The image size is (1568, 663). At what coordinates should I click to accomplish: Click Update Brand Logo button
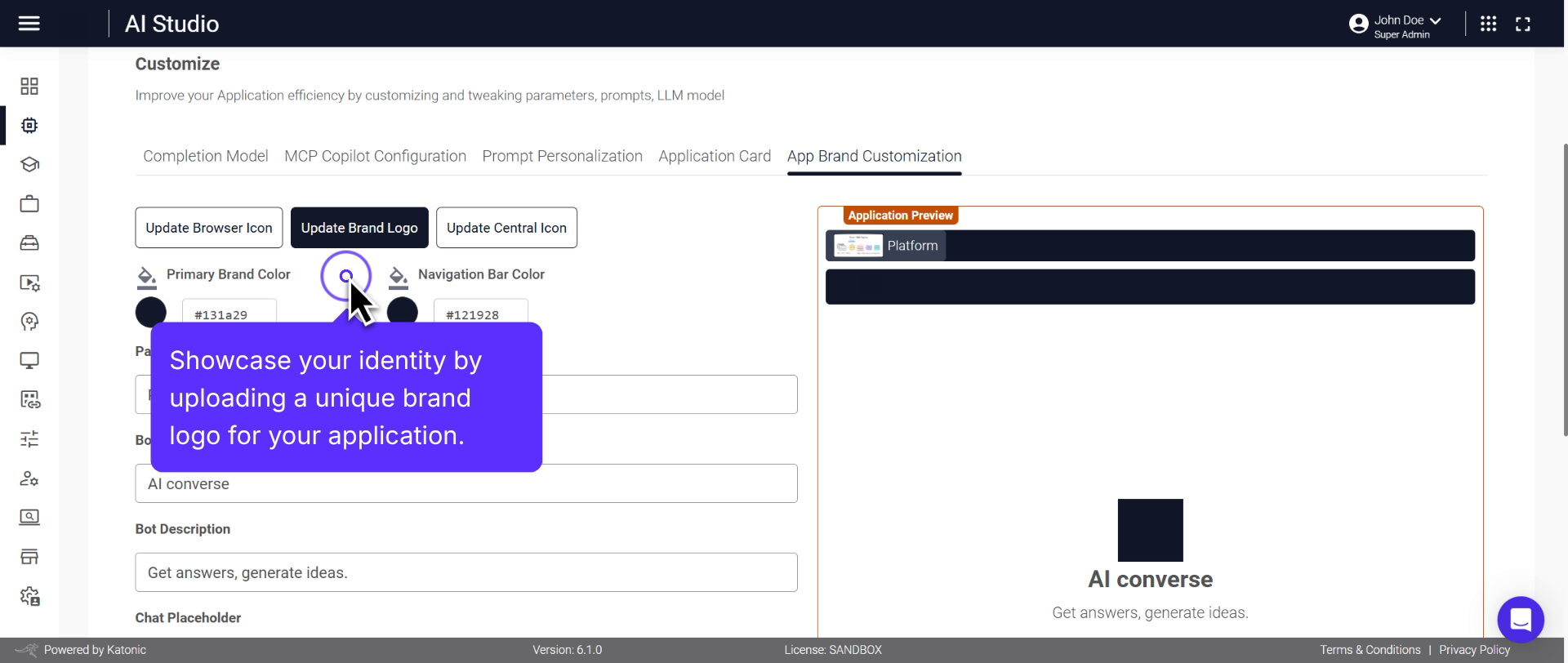[359, 228]
